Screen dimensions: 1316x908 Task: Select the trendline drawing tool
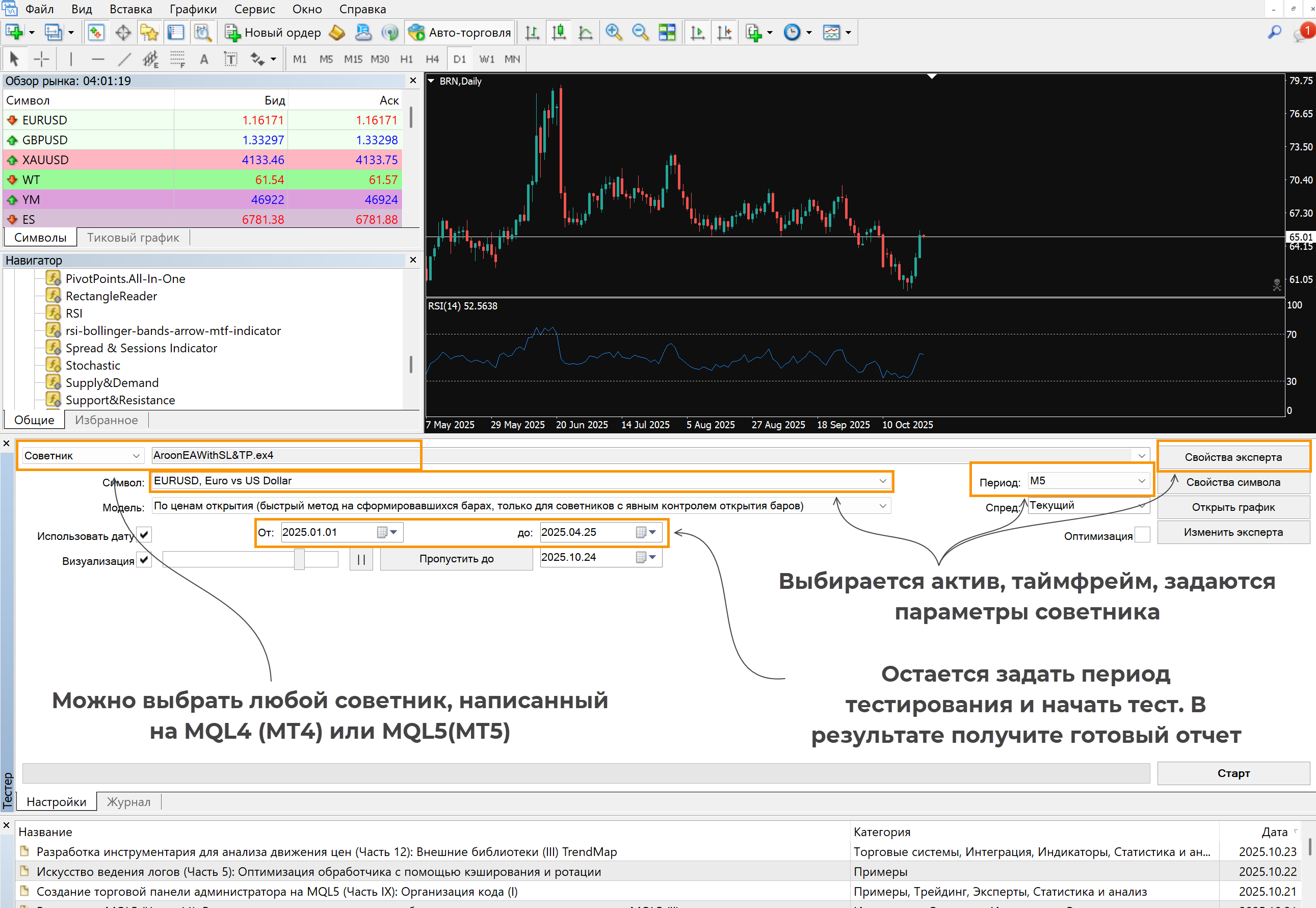(x=124, y=59)
